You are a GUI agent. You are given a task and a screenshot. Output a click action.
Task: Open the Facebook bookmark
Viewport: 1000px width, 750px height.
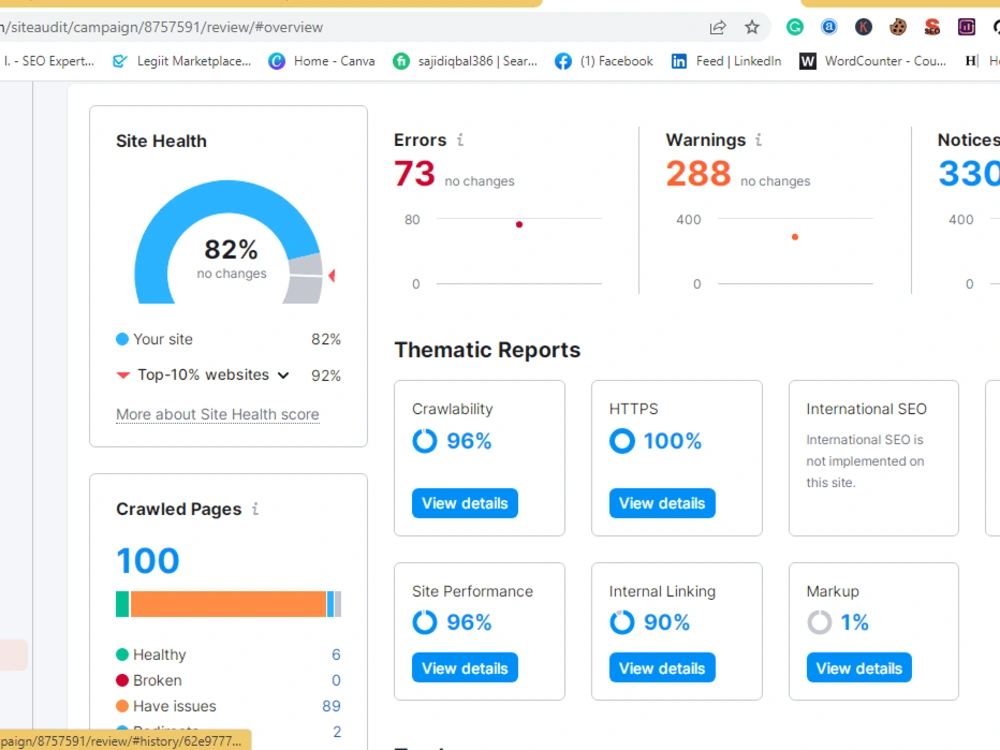[x=604, y=61]
